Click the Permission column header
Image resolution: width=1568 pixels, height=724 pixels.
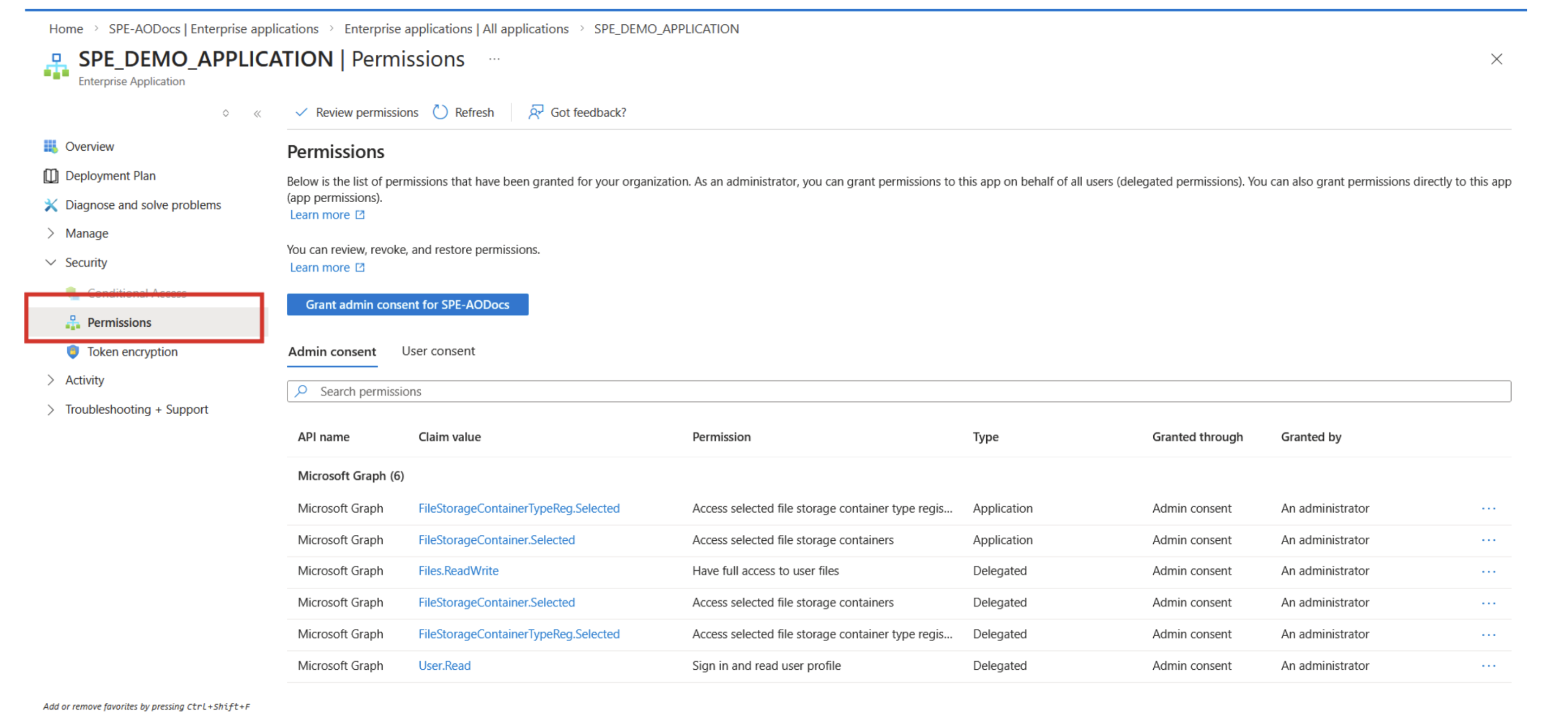coord(721,437)
